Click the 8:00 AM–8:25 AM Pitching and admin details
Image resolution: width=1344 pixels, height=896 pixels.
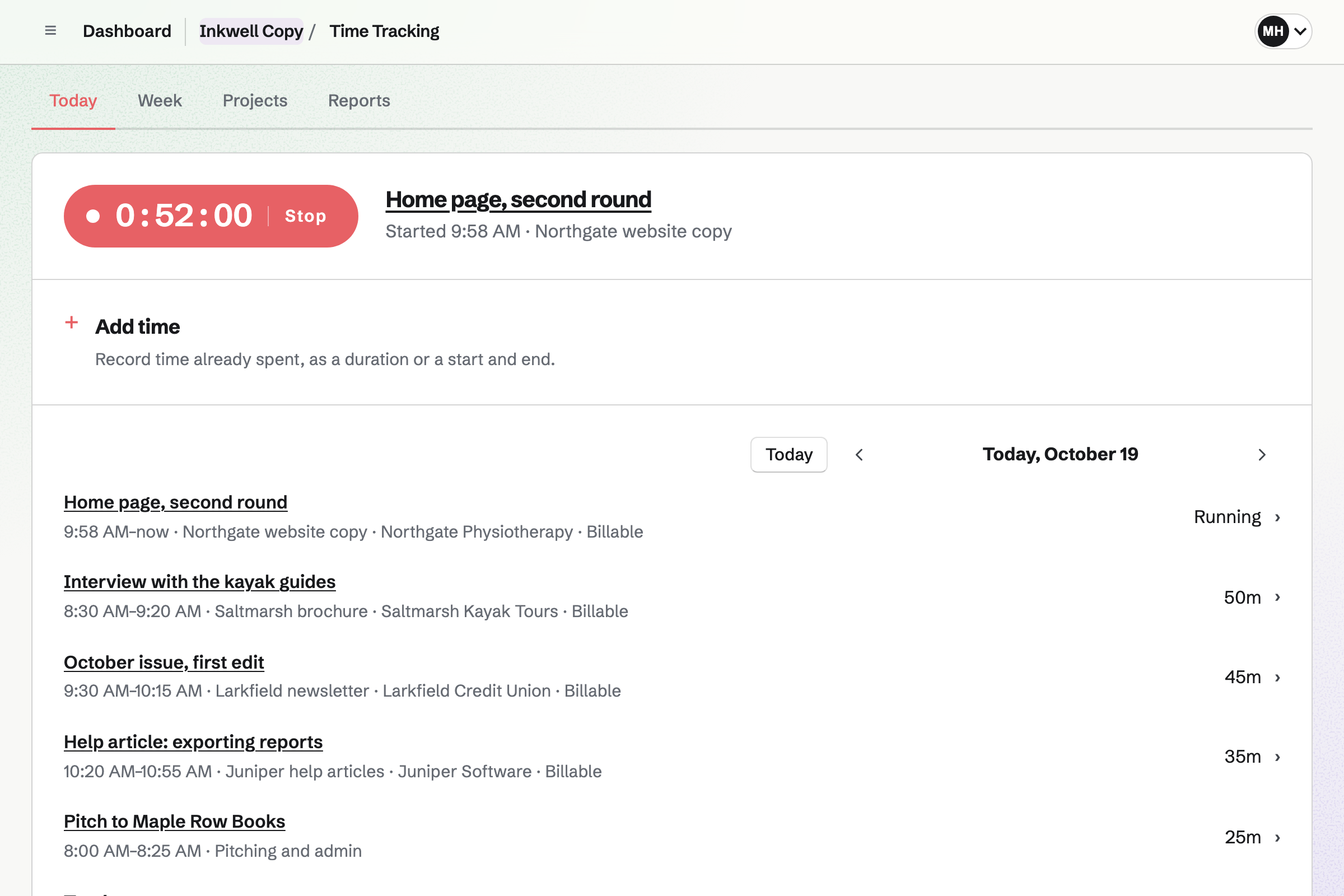pyautogui.click(x=213, y=851)
